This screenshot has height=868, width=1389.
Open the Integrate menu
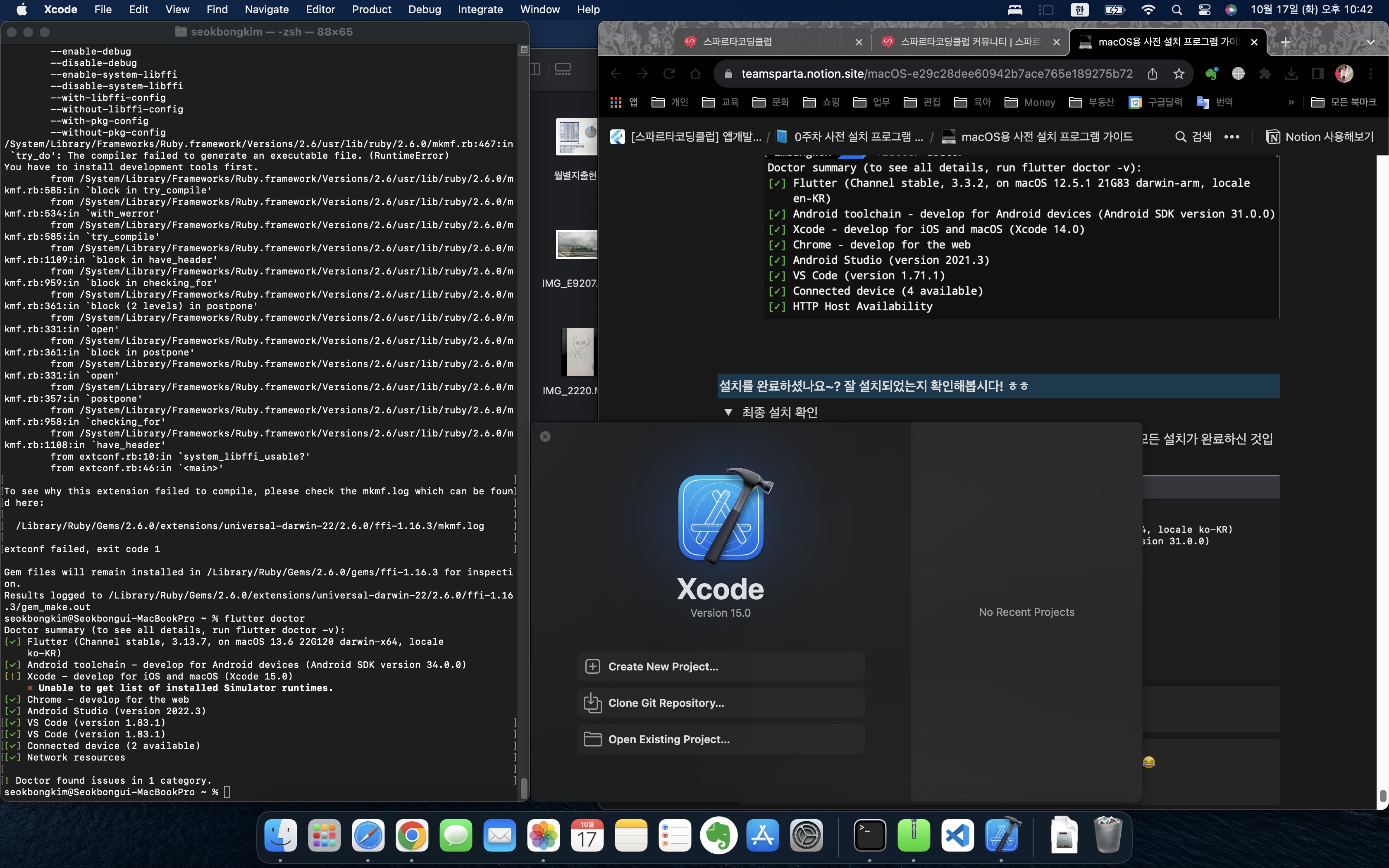click(480, 10)
